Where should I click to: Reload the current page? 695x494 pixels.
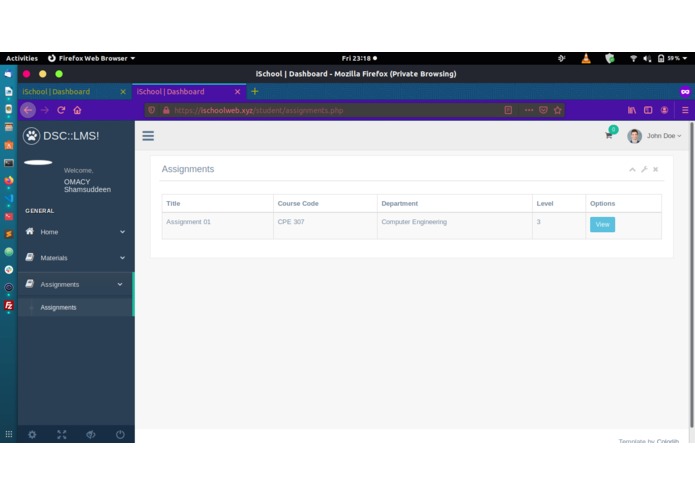pyautogui.click(x=61, y=110)
